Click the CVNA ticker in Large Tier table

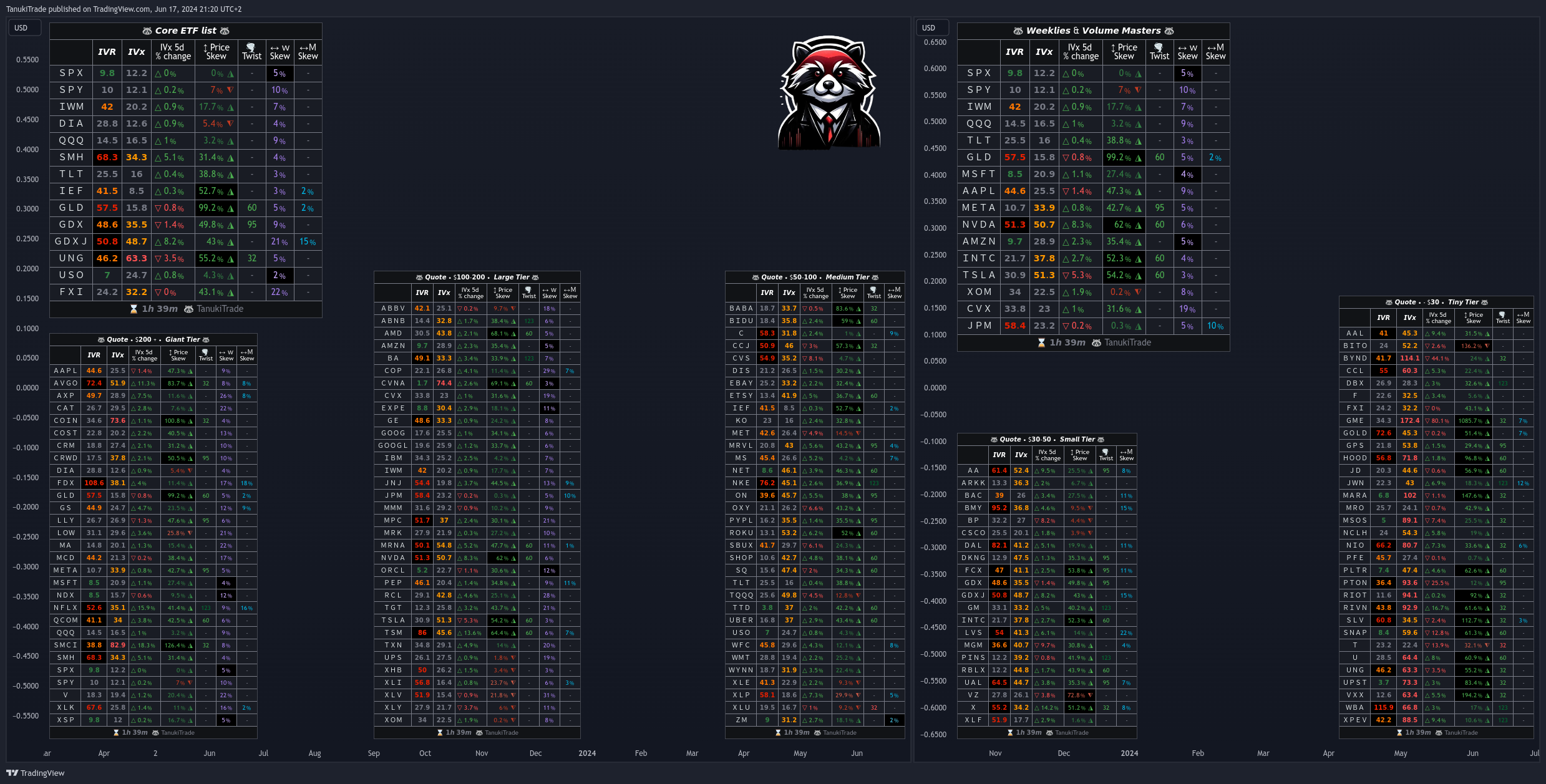(x=393, y=383)
